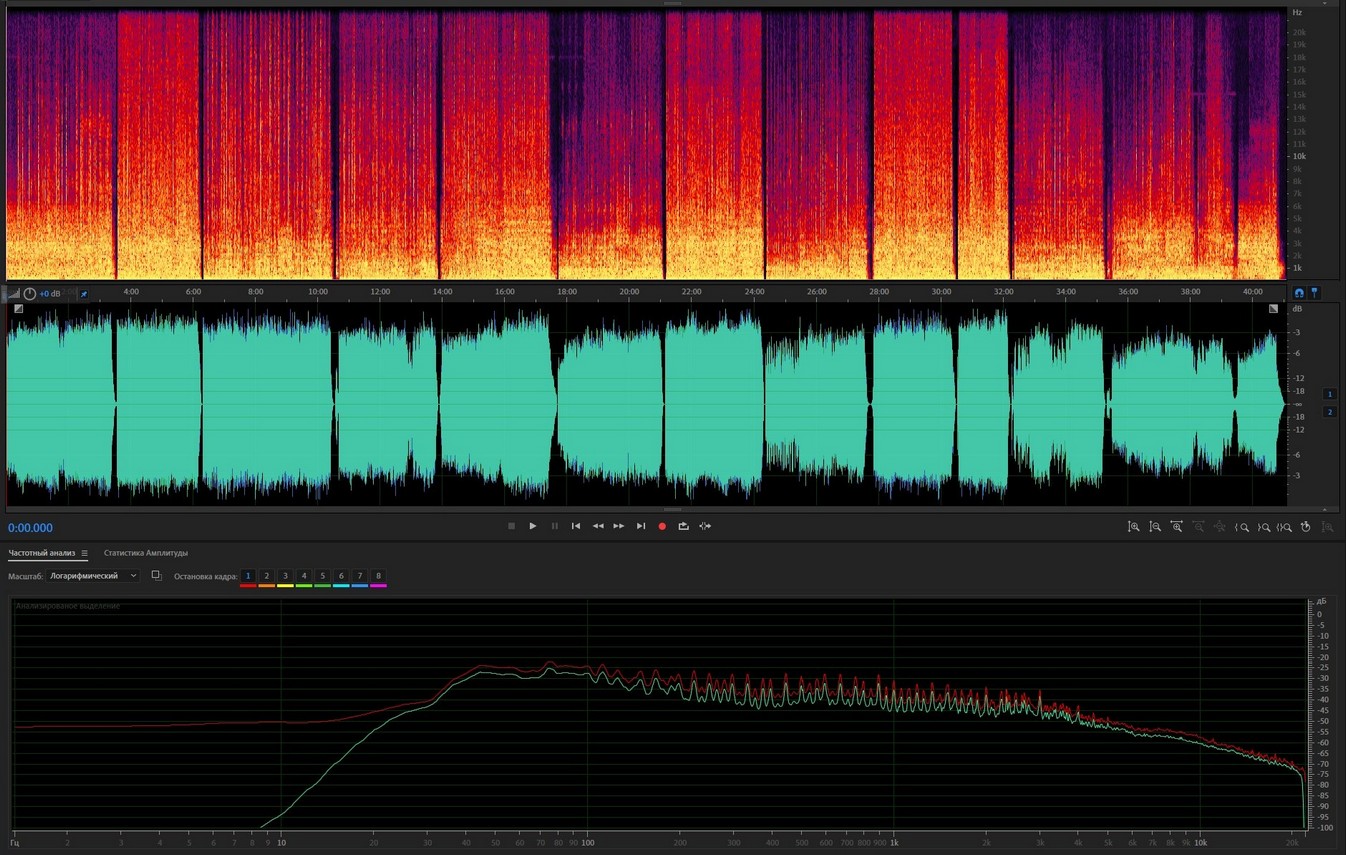Toggle channel 1 enable button
Viewport: 1346px width, 855px height.
1329,394
